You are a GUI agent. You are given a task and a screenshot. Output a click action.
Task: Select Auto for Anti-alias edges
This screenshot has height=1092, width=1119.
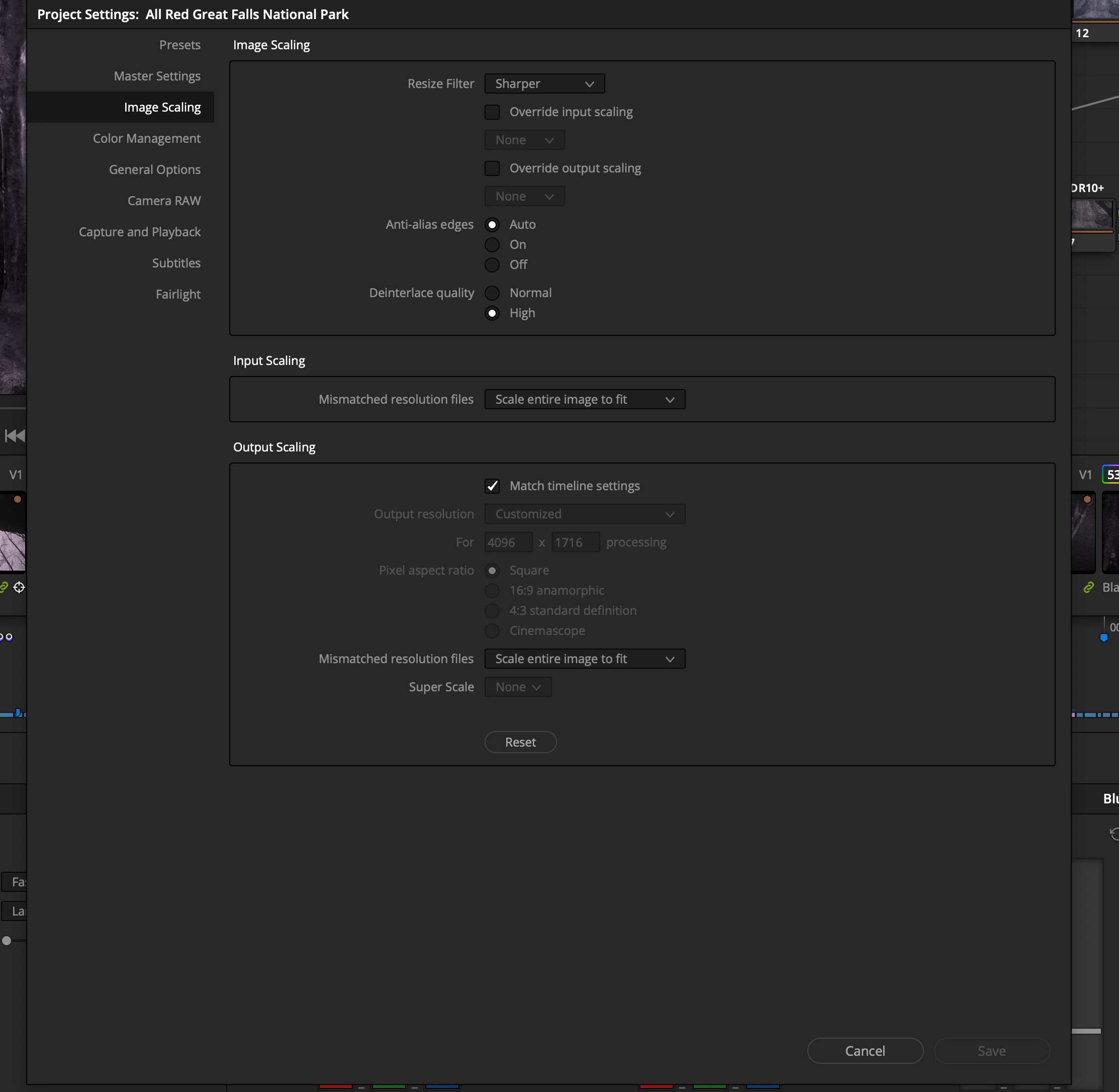(x=492, y=224)
